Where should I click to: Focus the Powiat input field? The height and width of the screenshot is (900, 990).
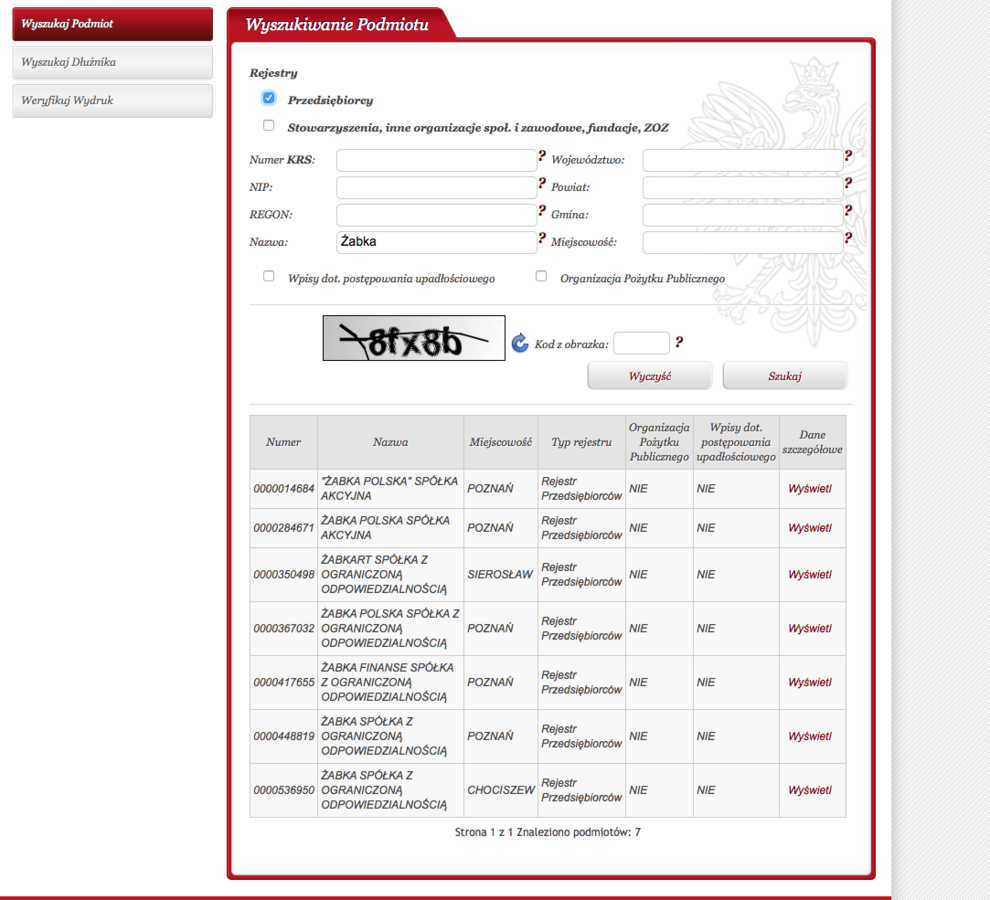pos(742,188)
